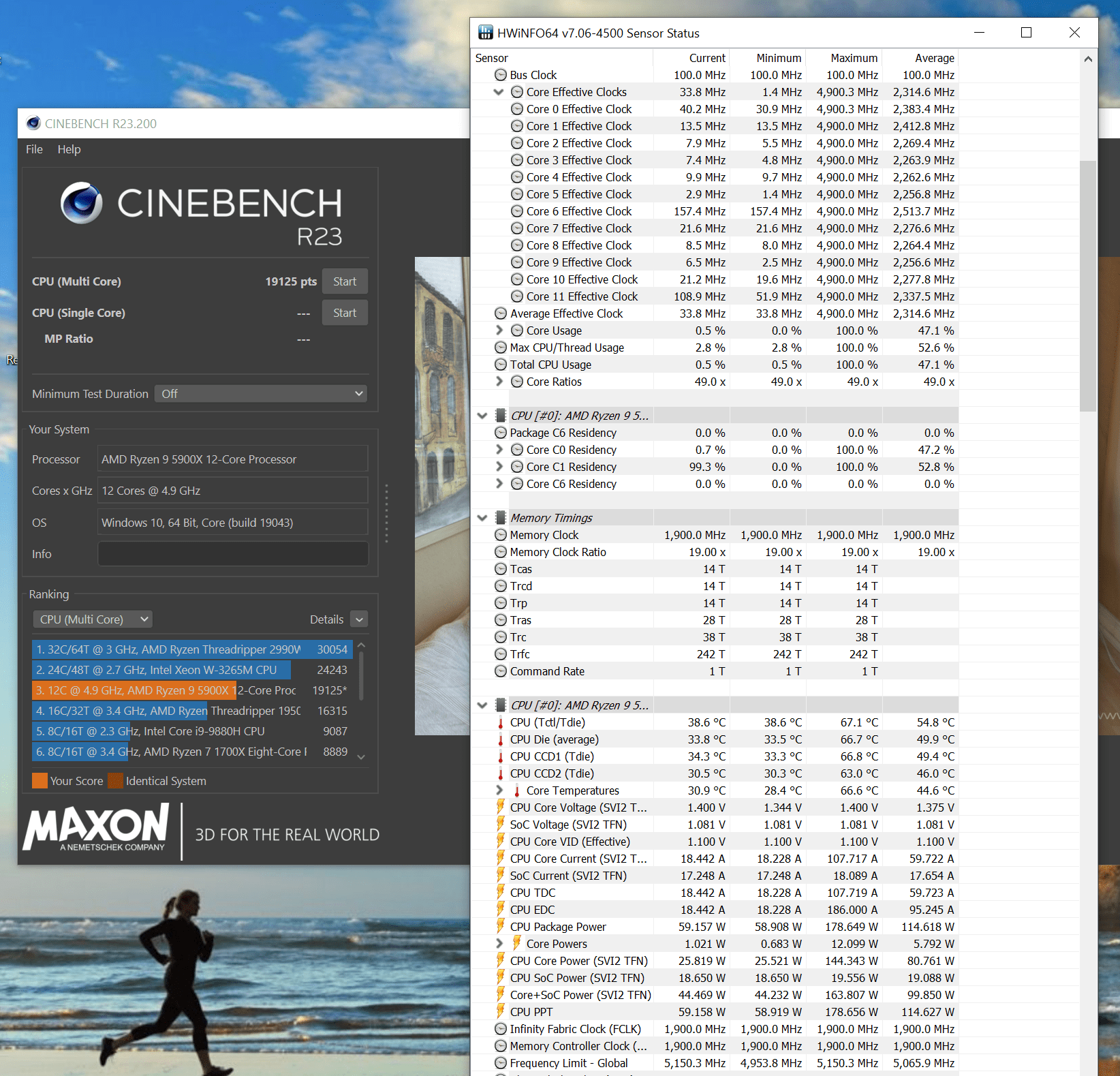Click the HWiNFO scrollbar up arrow

(x=1088, y=59)
